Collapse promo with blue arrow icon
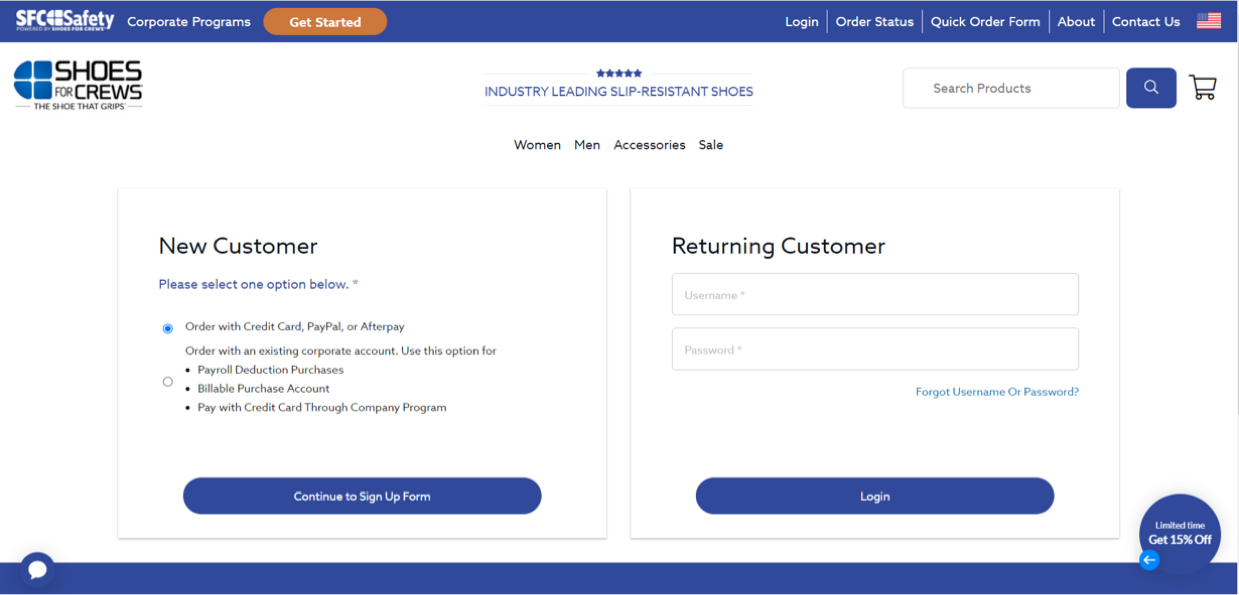This screenshot has height=595, width=1239. [x=1149, y=560]
